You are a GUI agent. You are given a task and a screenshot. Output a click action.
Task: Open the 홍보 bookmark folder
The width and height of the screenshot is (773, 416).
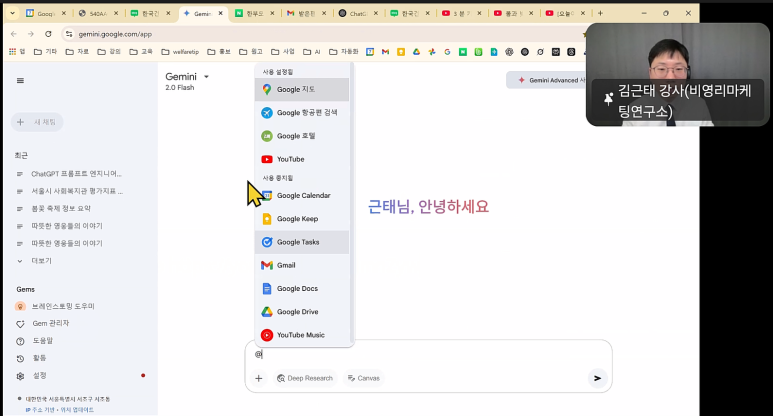[x=219, y=51]
